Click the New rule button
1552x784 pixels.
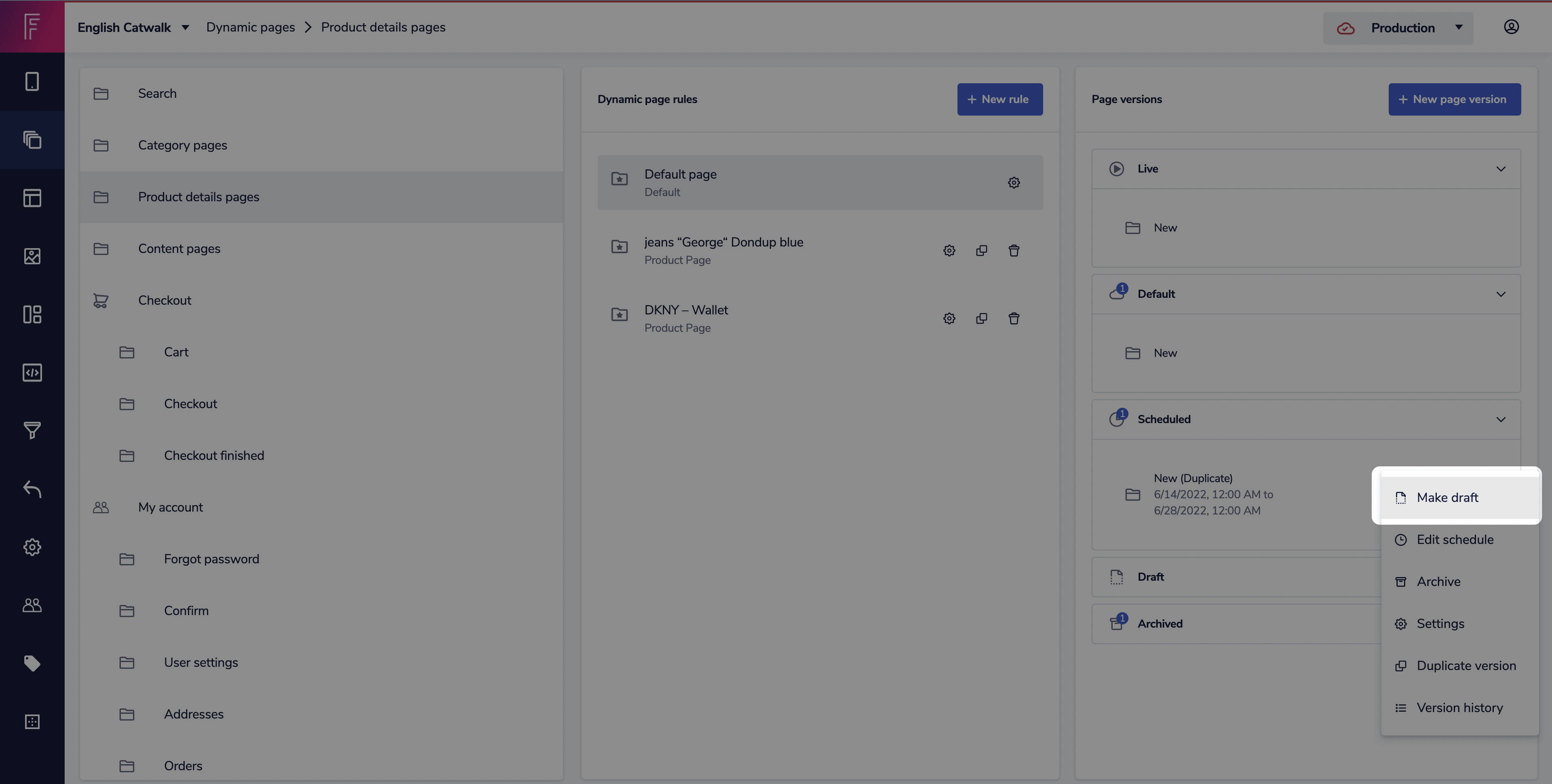[x=1000, y=99]
